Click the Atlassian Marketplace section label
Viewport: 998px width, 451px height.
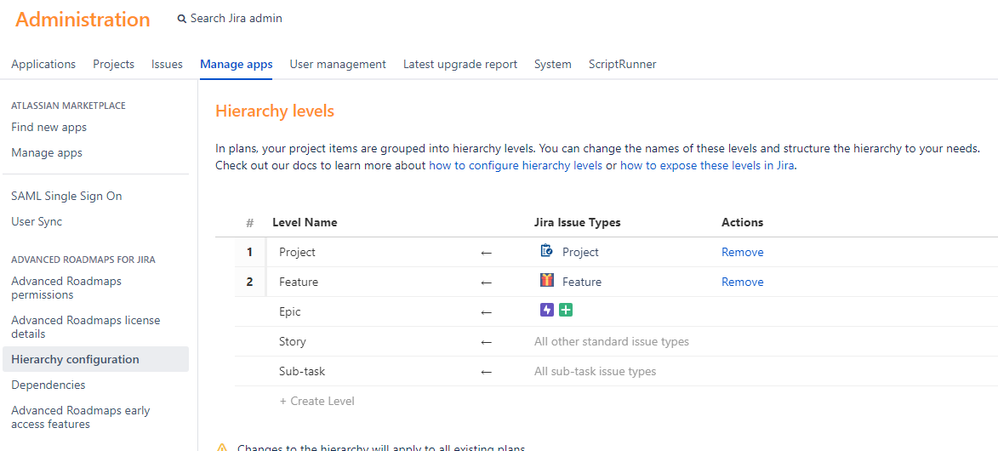tap(68, 106)
